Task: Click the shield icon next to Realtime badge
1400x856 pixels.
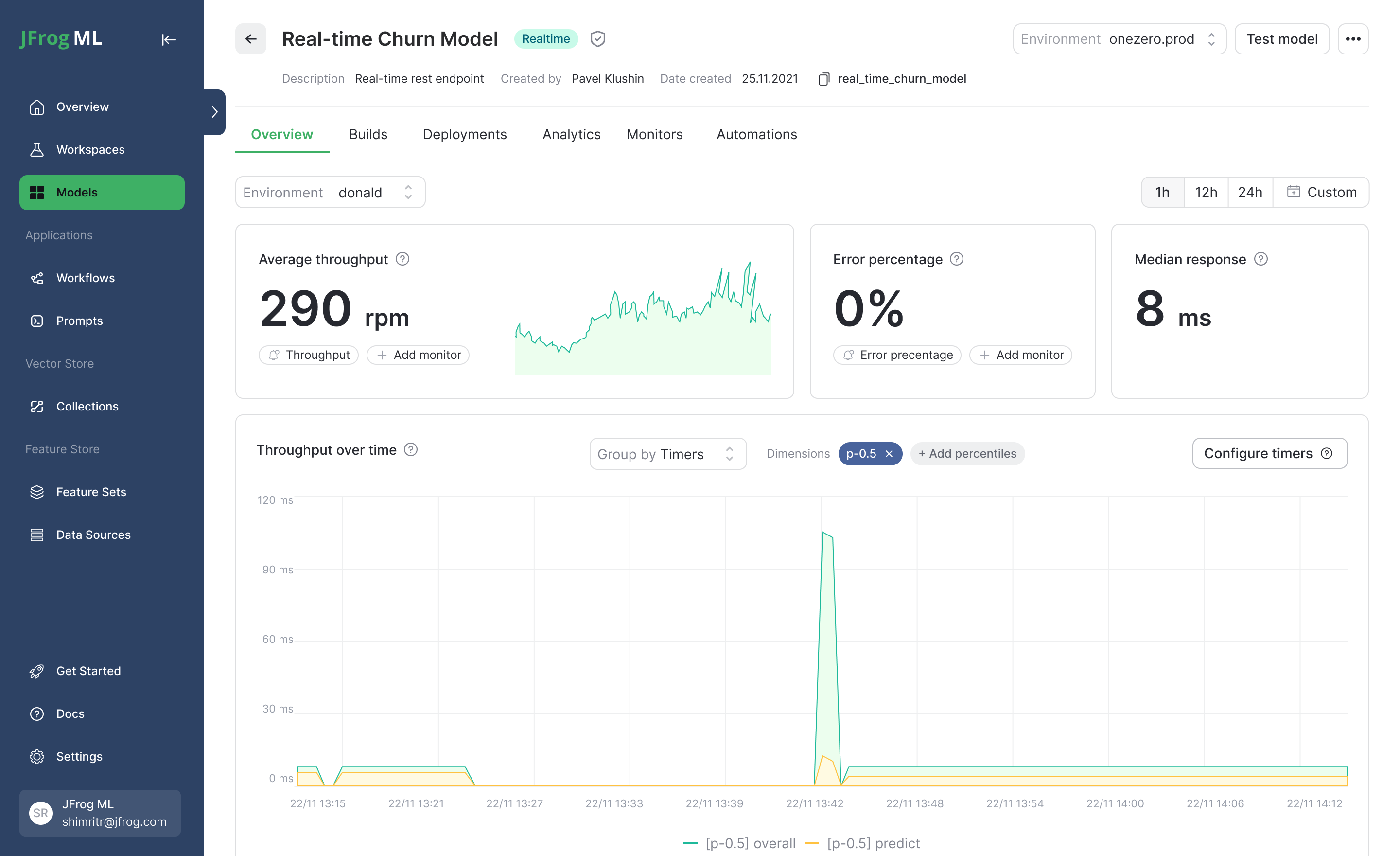Action: pyautogui.click(x=597, y=39)
